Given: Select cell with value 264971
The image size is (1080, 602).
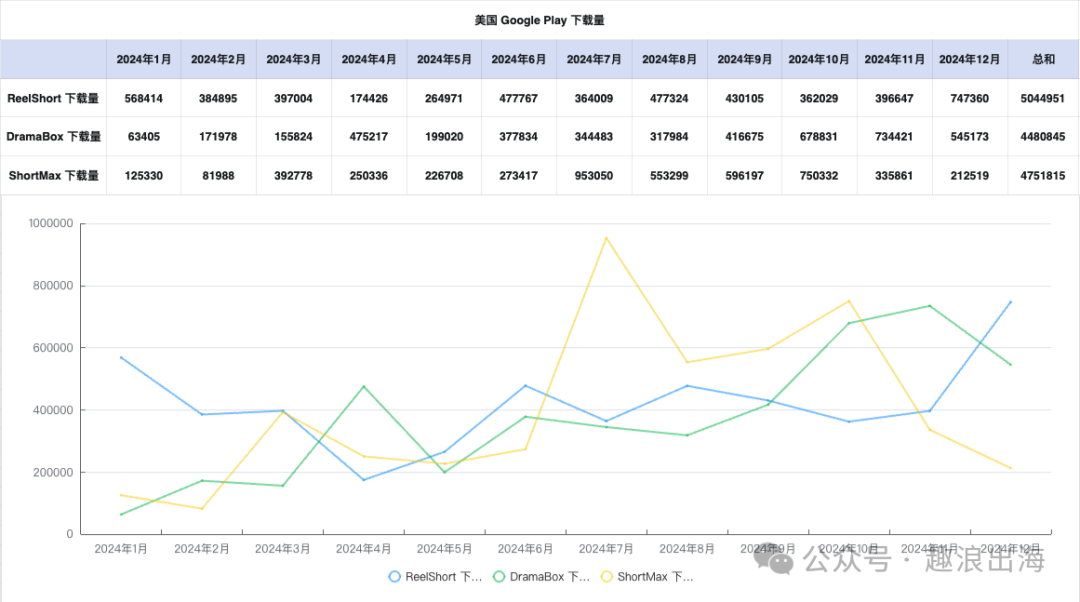Looking at the screenshot, I should (x=444, y=98).
